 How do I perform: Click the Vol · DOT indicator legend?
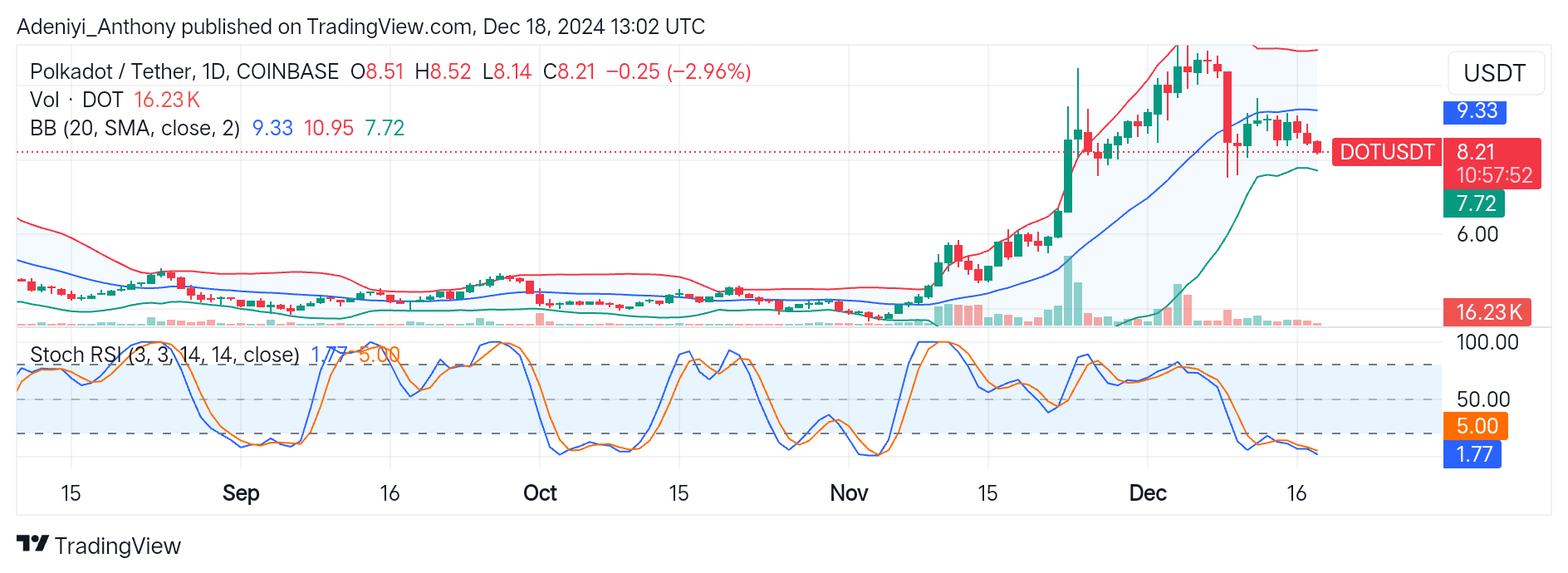click(x=76, y=100)
